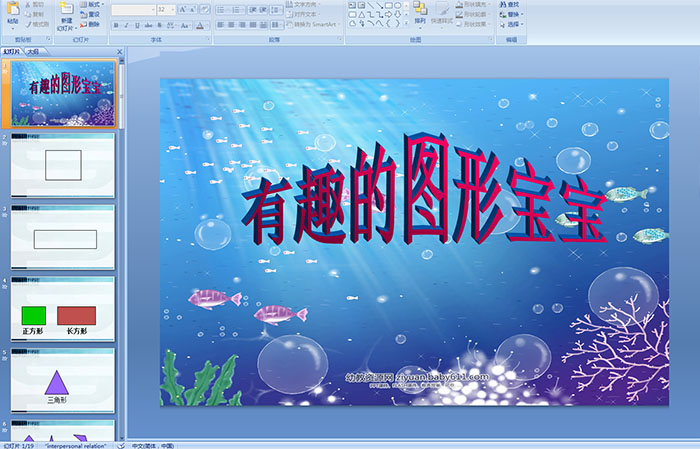Select the right block arrow shape
Screen dimensions: 700x449
click(x=388, y=15)
